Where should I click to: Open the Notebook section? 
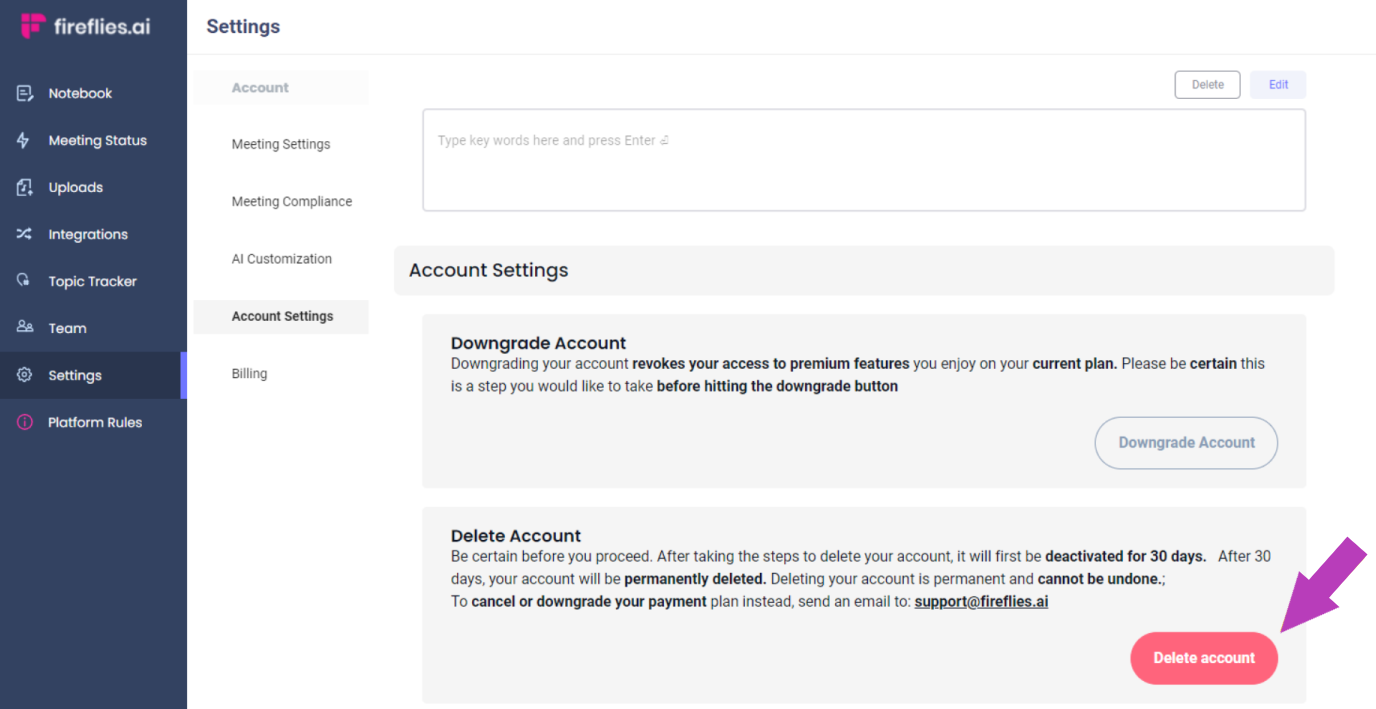80,92
